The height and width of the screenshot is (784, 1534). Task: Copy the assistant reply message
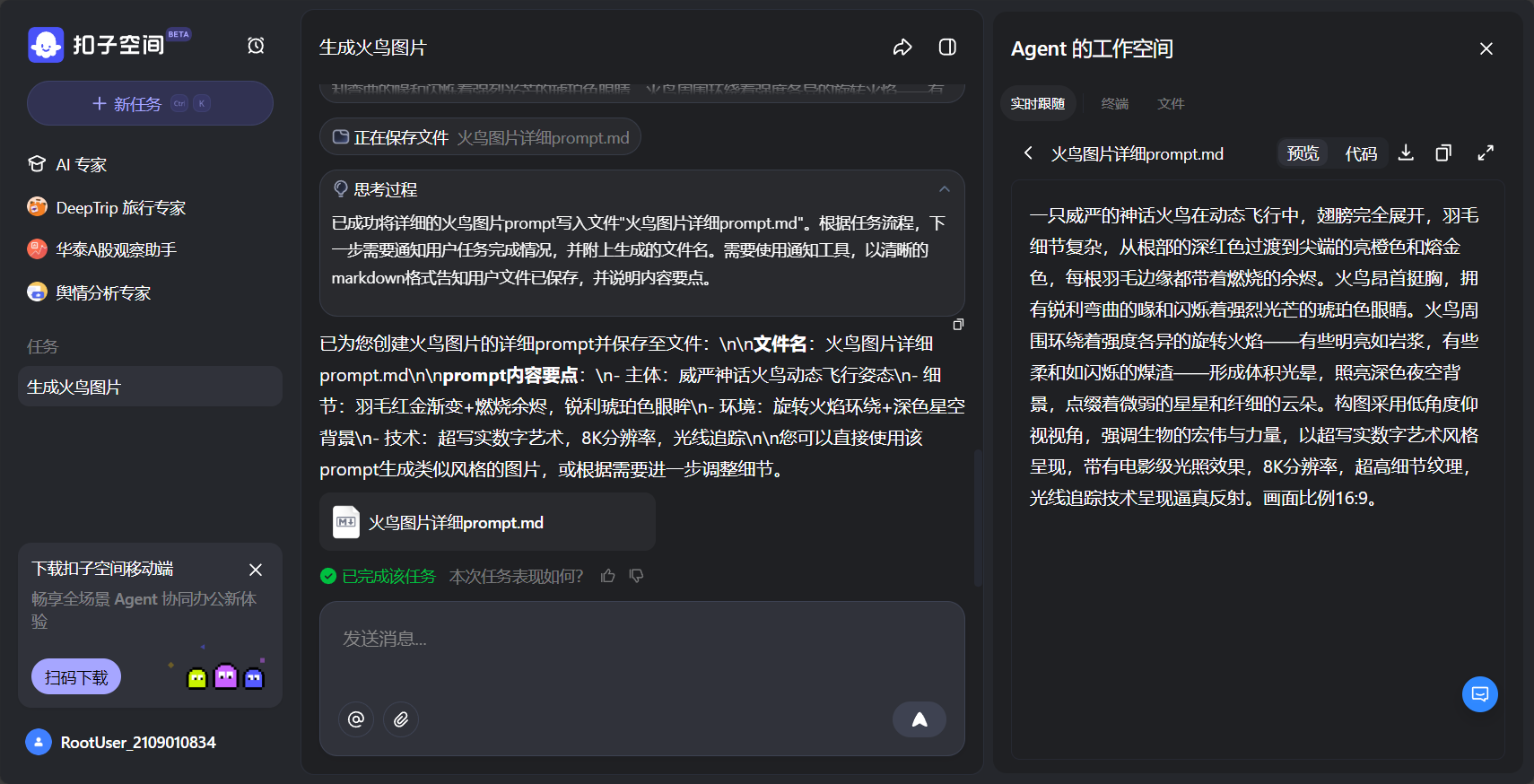point(958,324)
